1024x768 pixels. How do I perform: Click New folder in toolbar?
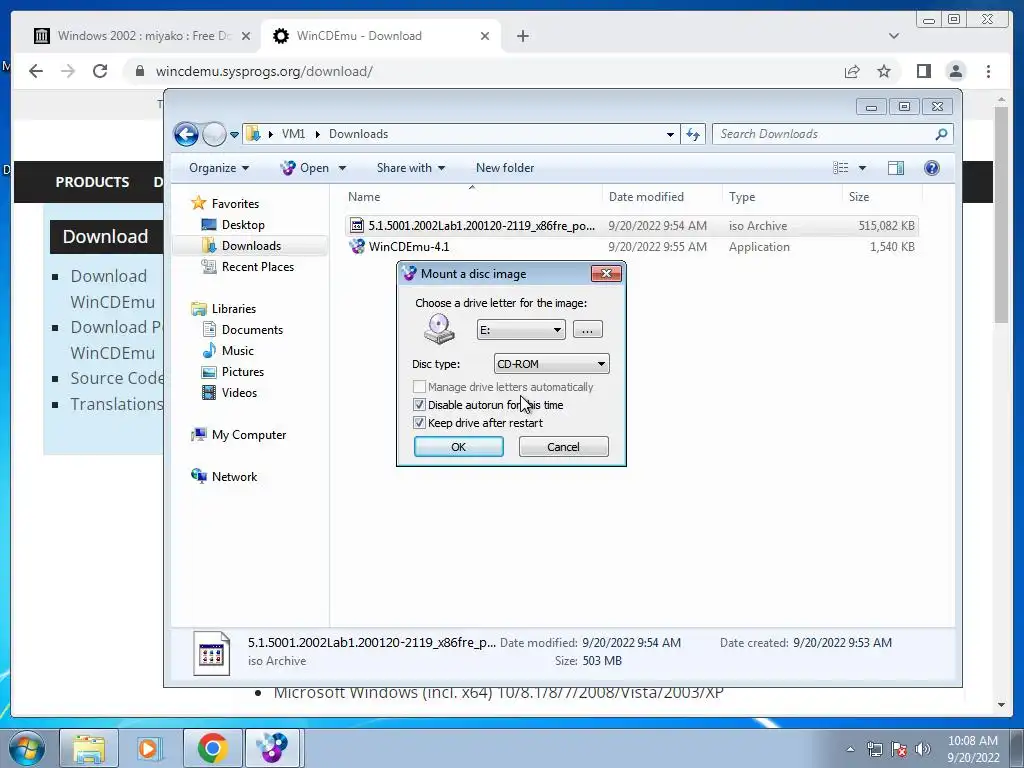pos(505,168)
